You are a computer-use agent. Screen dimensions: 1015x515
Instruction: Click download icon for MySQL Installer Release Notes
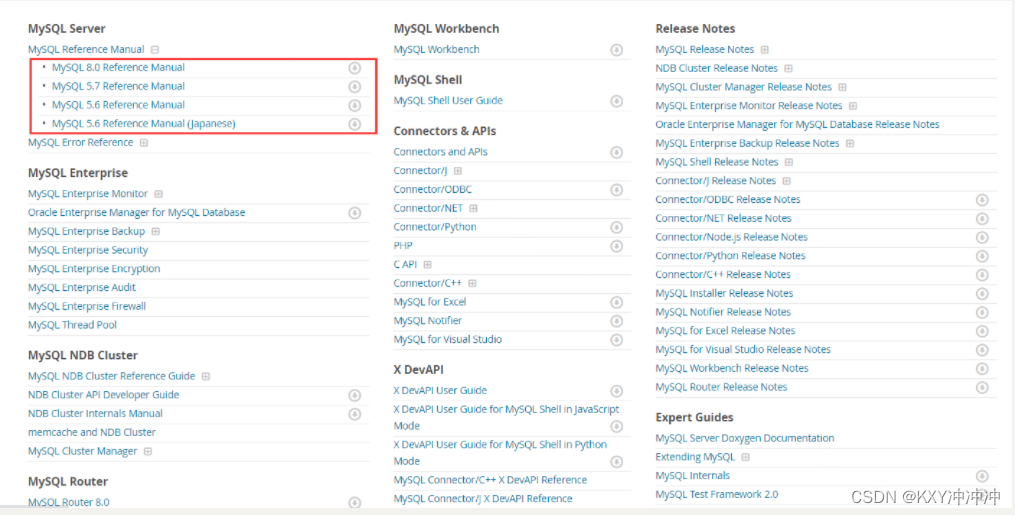click(982, 294)
